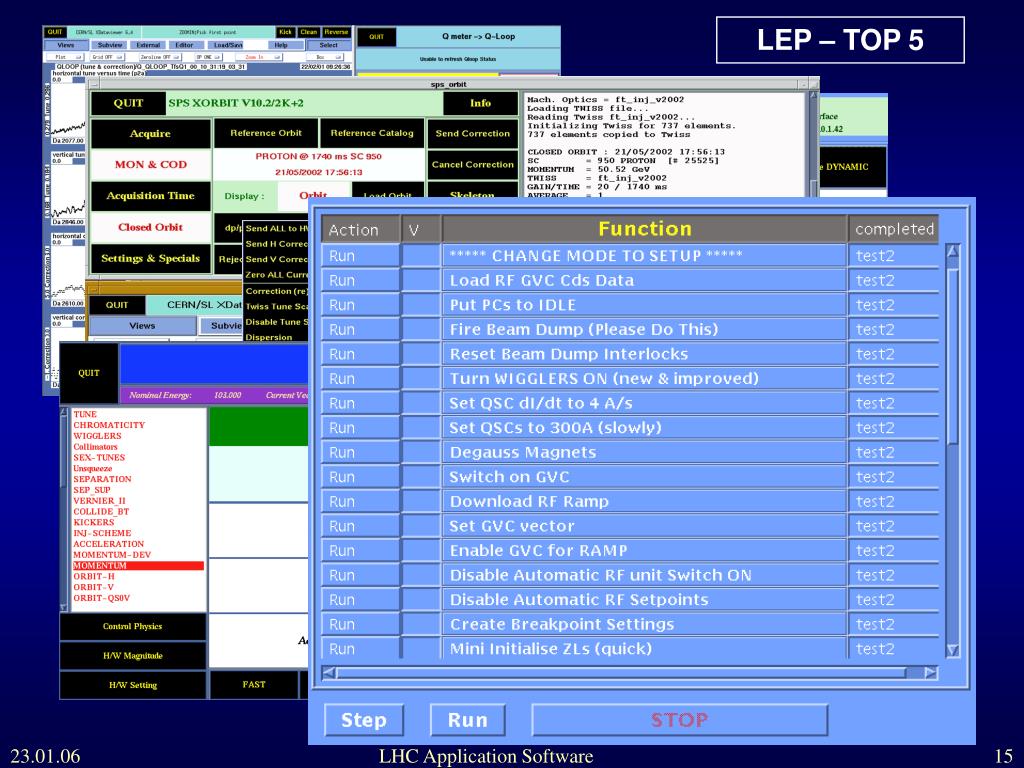Viewport: 1024px width, 768px height.
Task: Tick the V box for Switch on GVC
Action: click(x=421, y=477)
